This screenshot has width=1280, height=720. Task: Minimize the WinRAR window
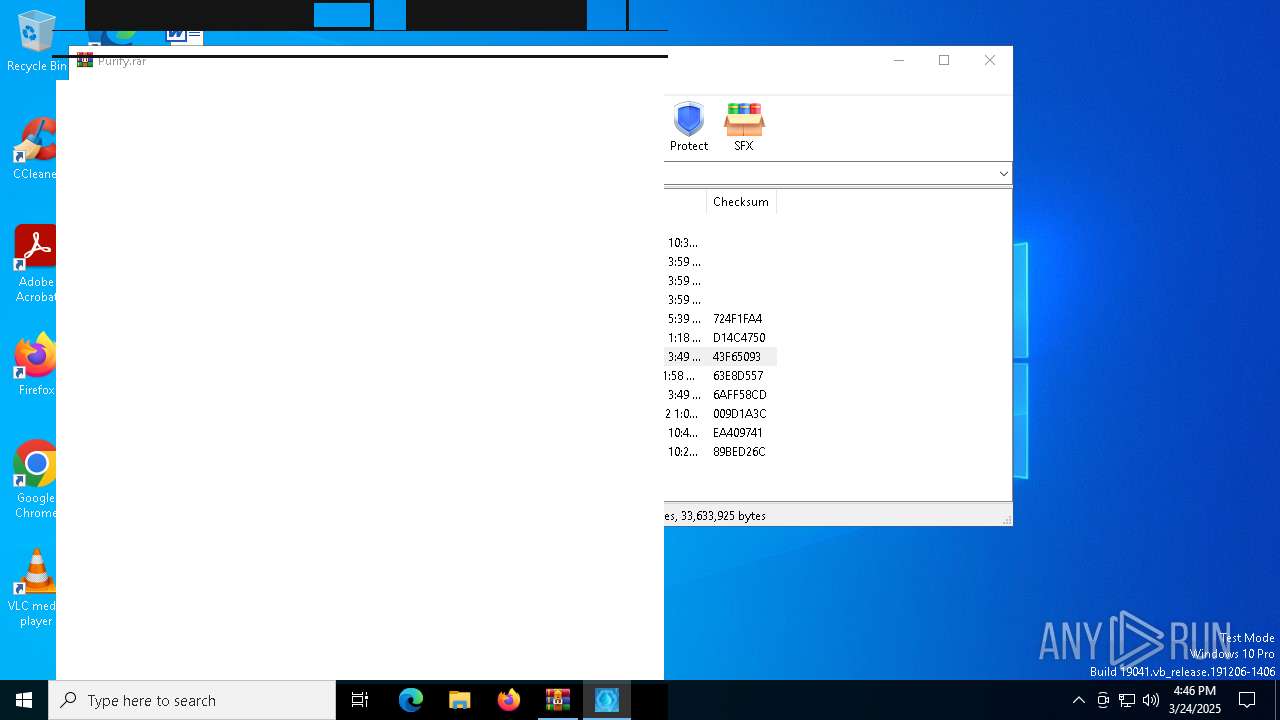coord(898,60)
